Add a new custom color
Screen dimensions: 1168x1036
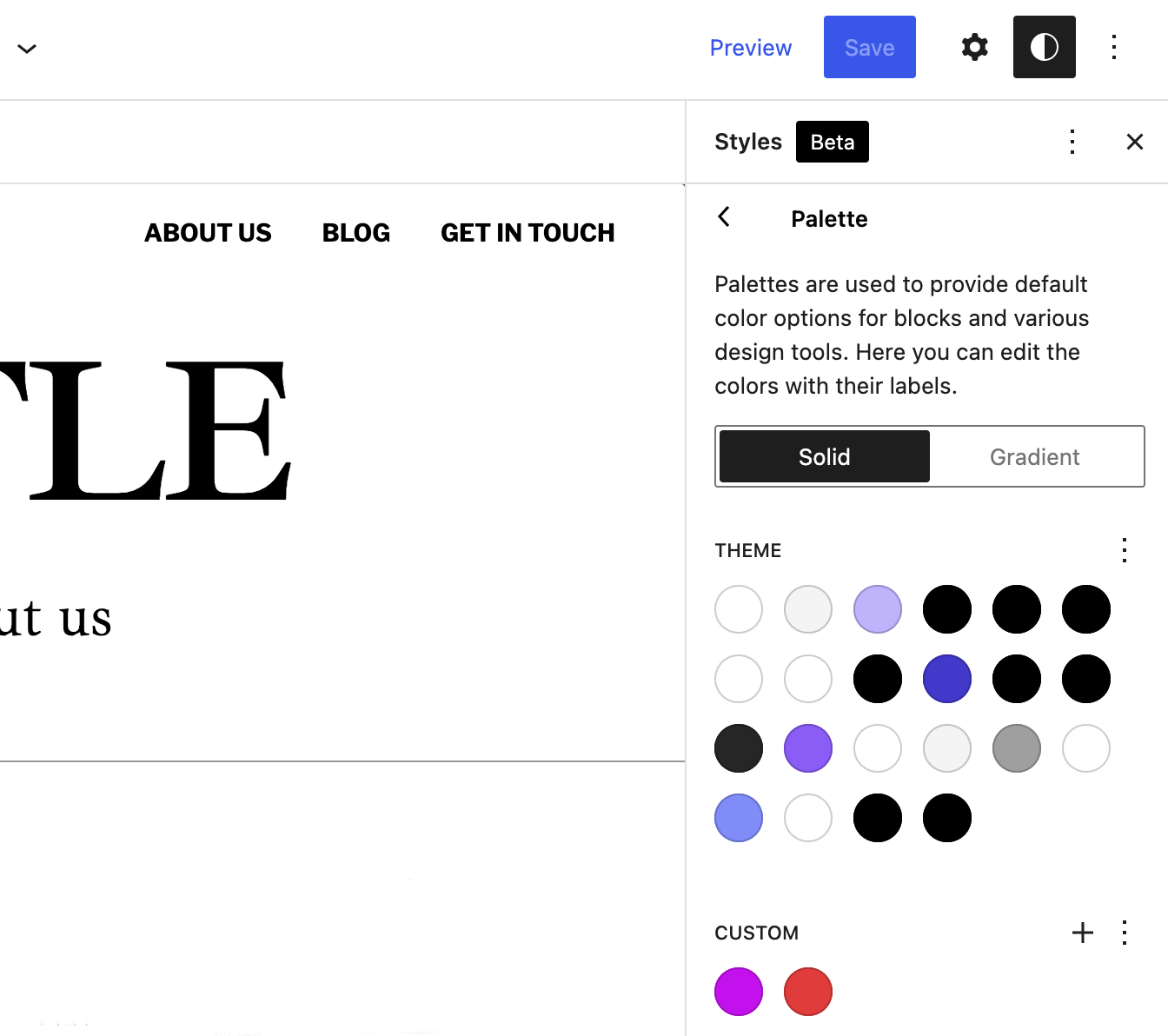pos(1083,933)
